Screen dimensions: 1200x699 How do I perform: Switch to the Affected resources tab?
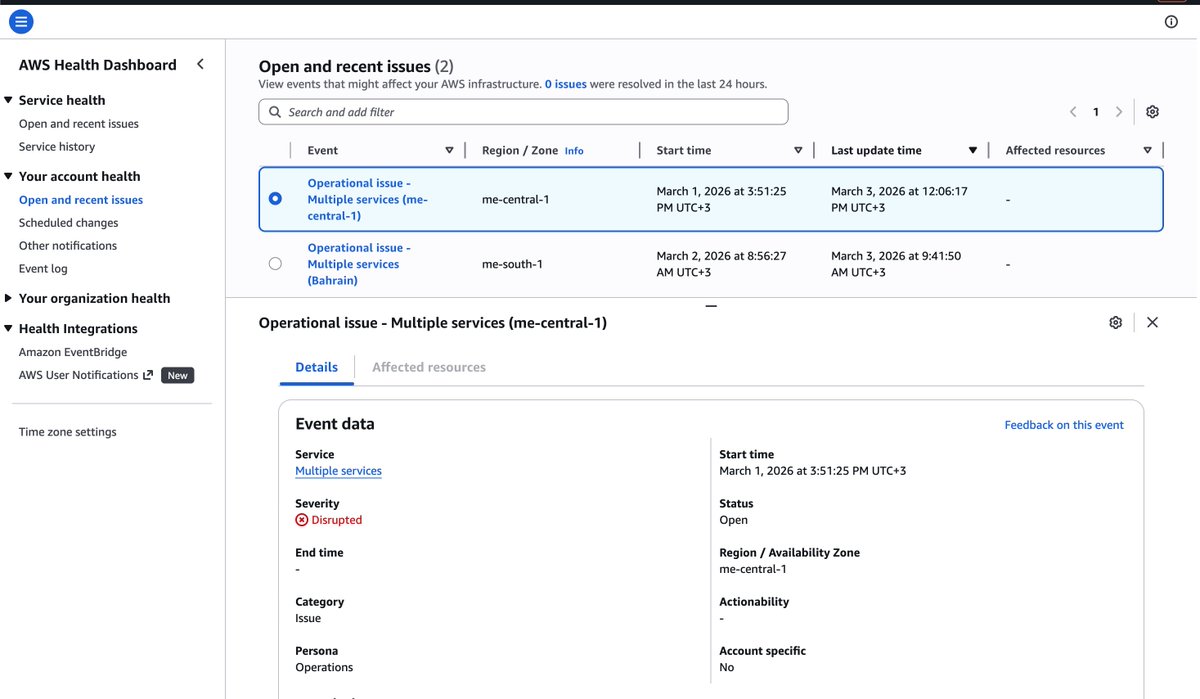pos(429,367)
